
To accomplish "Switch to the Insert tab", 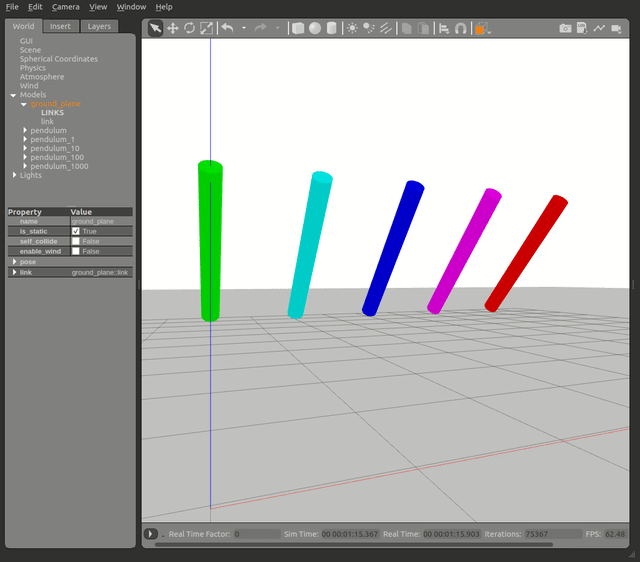I will pos(60,27).
